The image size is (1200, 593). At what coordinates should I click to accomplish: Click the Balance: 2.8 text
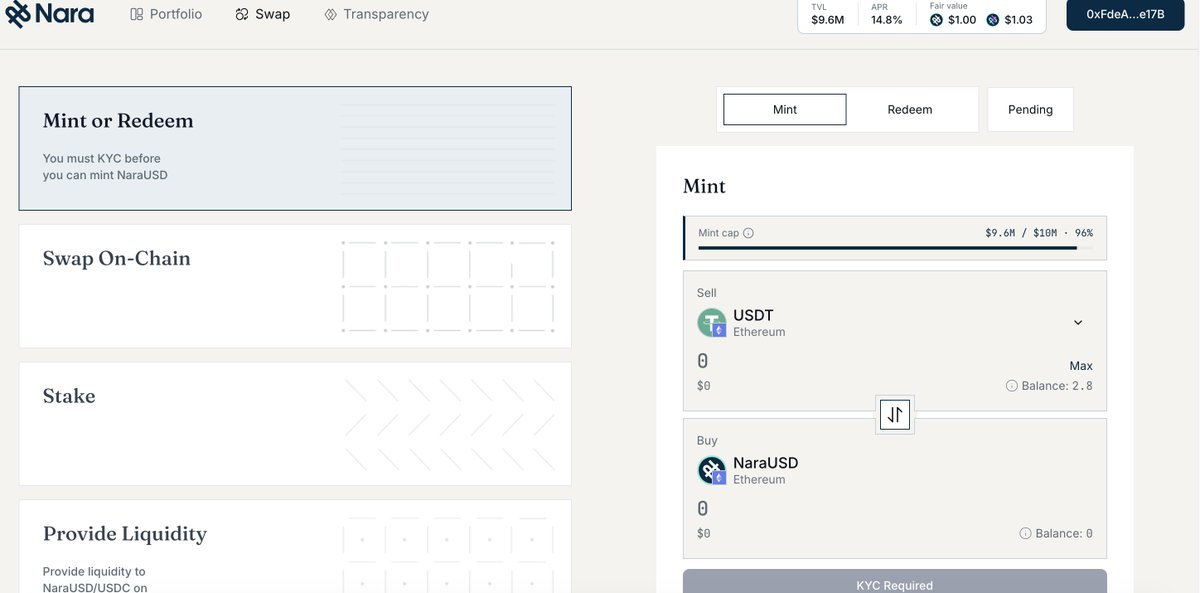coord(1057,386)
